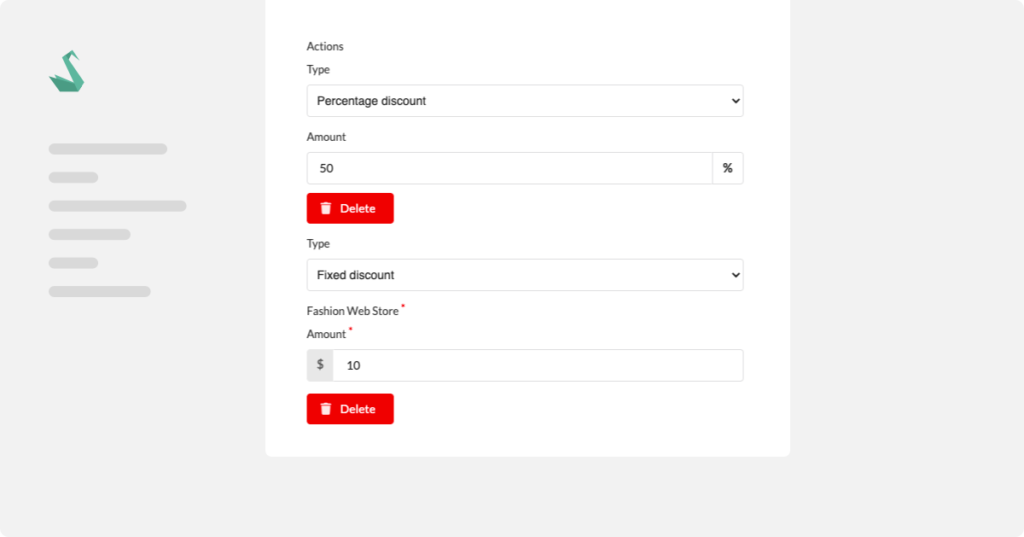Select the first sidebar placeholder item
Image resolution: width=1024 pixels, height=537 pixels.
pos(108,149)
